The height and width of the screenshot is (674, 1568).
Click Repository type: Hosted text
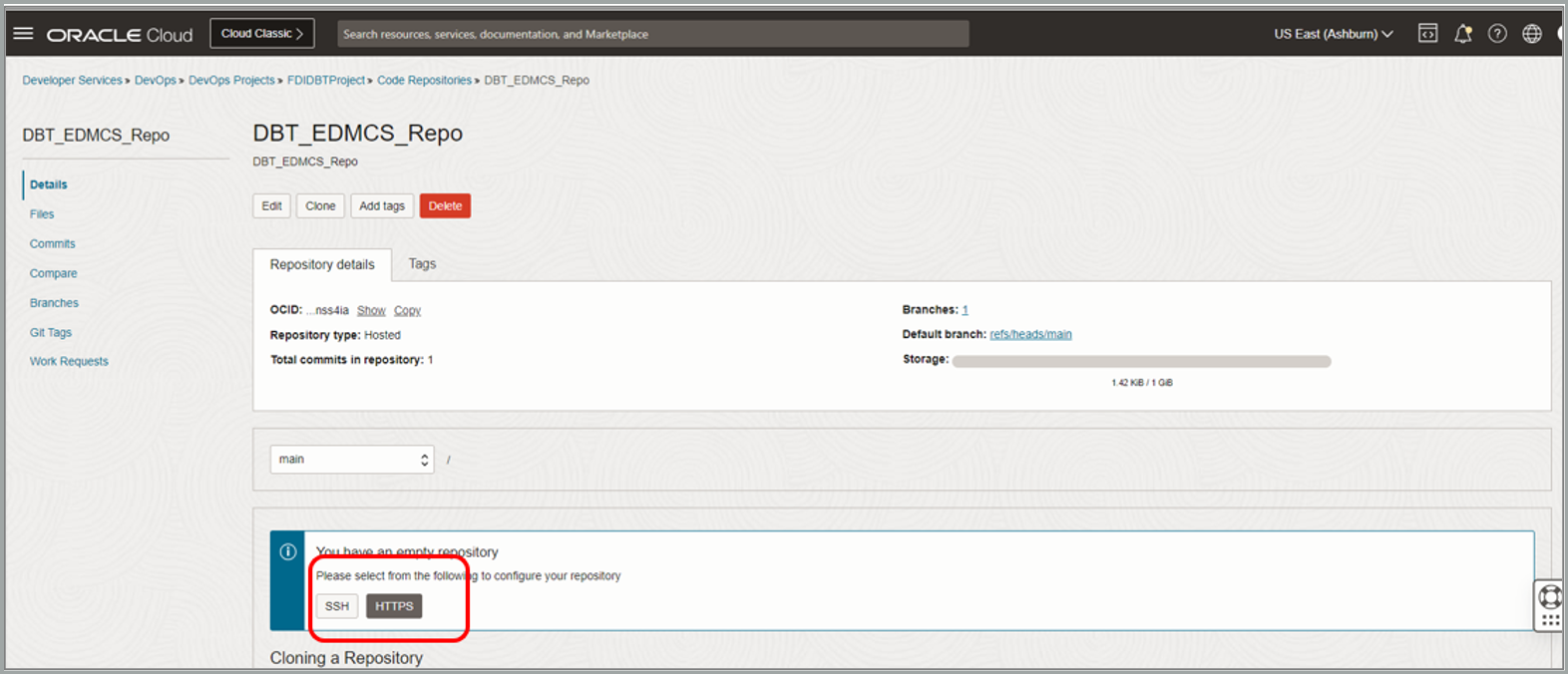[x=335, y=336]
